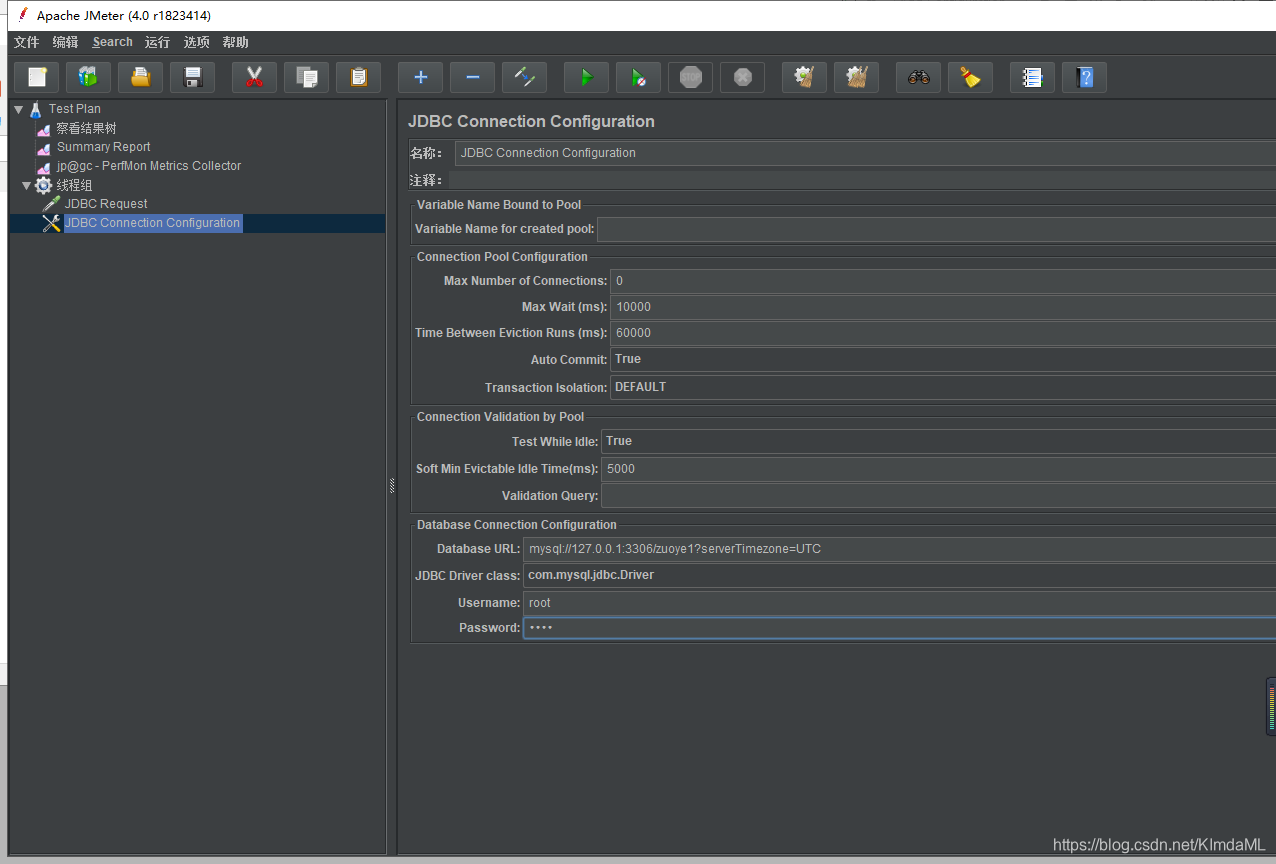The image size is (1276, 864).
Task: Click the JDBC Driver class field
Action: pos(899,576)
